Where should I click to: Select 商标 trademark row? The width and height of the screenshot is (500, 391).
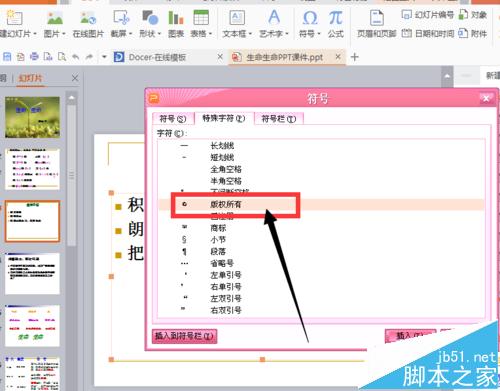click(321, 228)
